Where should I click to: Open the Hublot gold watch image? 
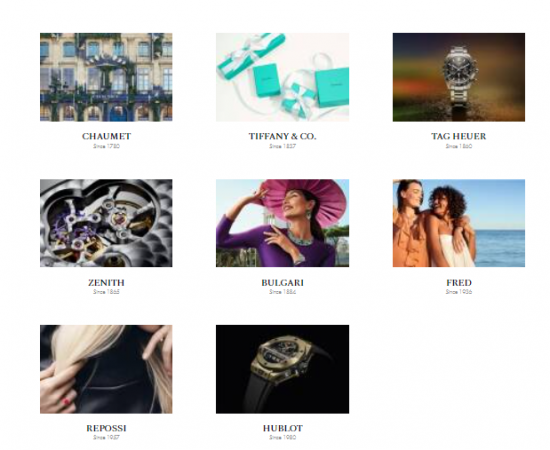(x=282, y=369)
